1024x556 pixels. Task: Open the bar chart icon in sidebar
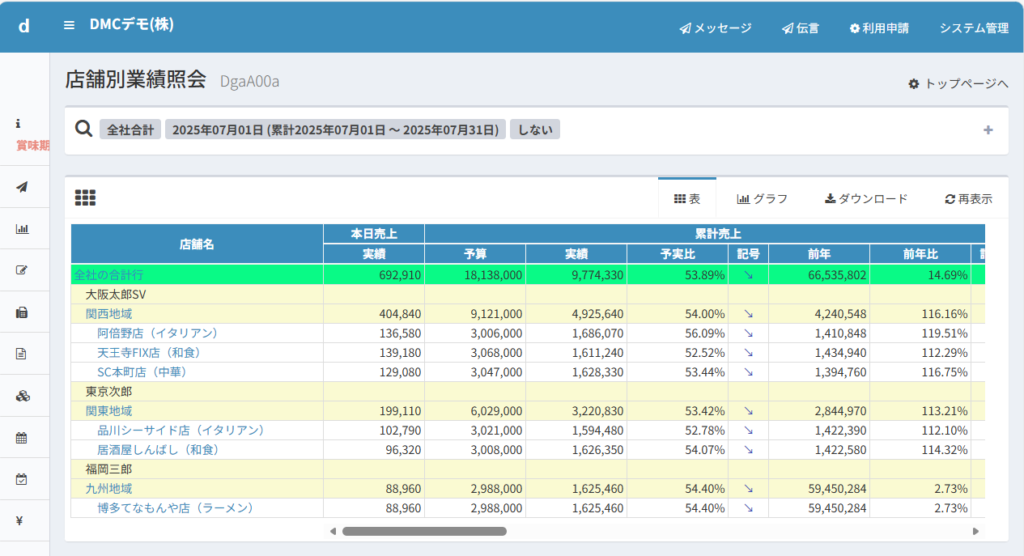(x=22, y=229)
